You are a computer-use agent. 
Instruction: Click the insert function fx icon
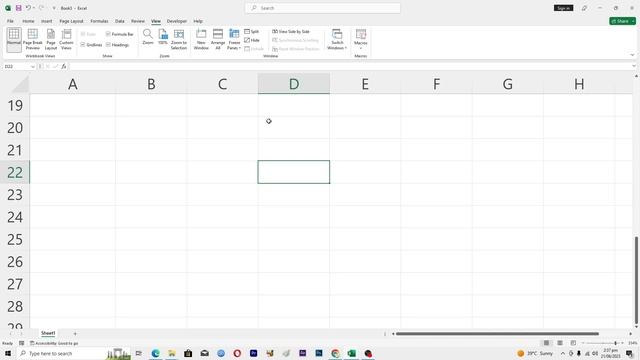coord(64,66)
